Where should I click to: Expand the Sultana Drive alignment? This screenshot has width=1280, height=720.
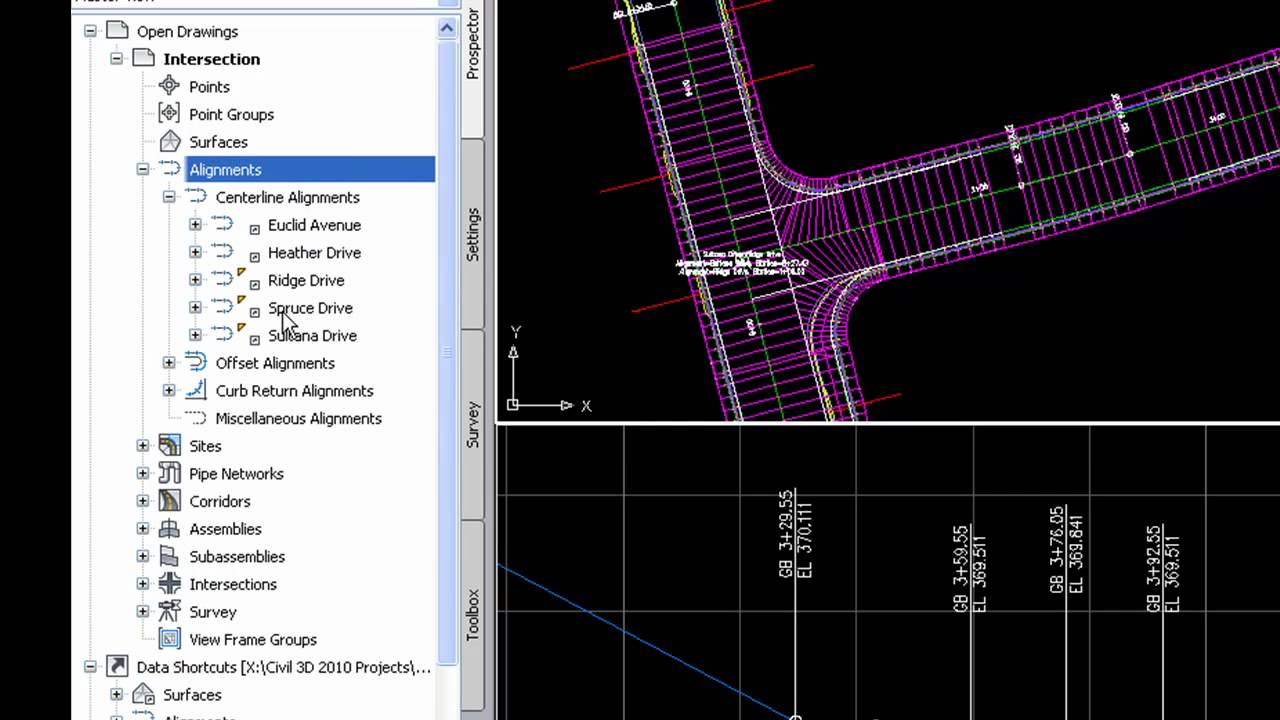tap(195, 335)
